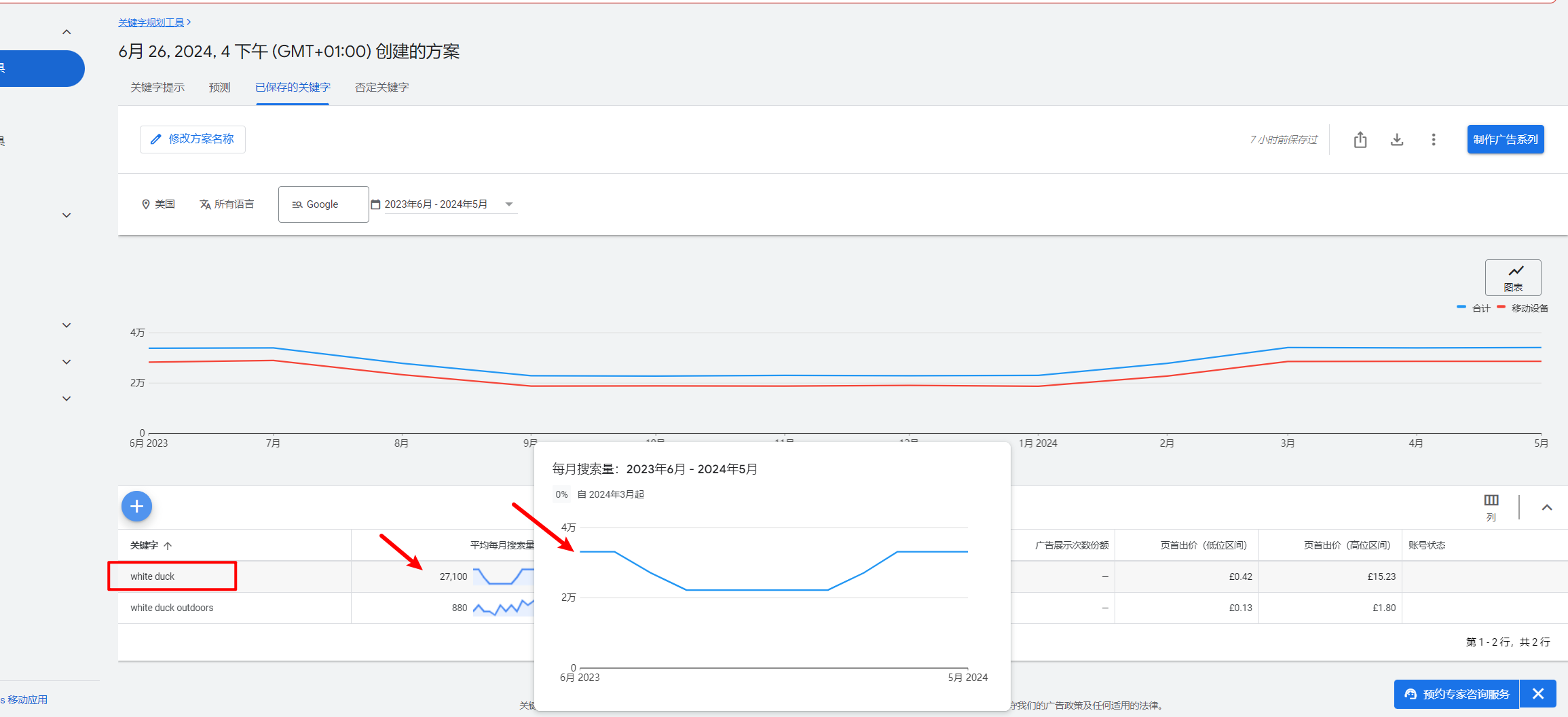Click the 制作广告系列 button

coord(1505,140)
